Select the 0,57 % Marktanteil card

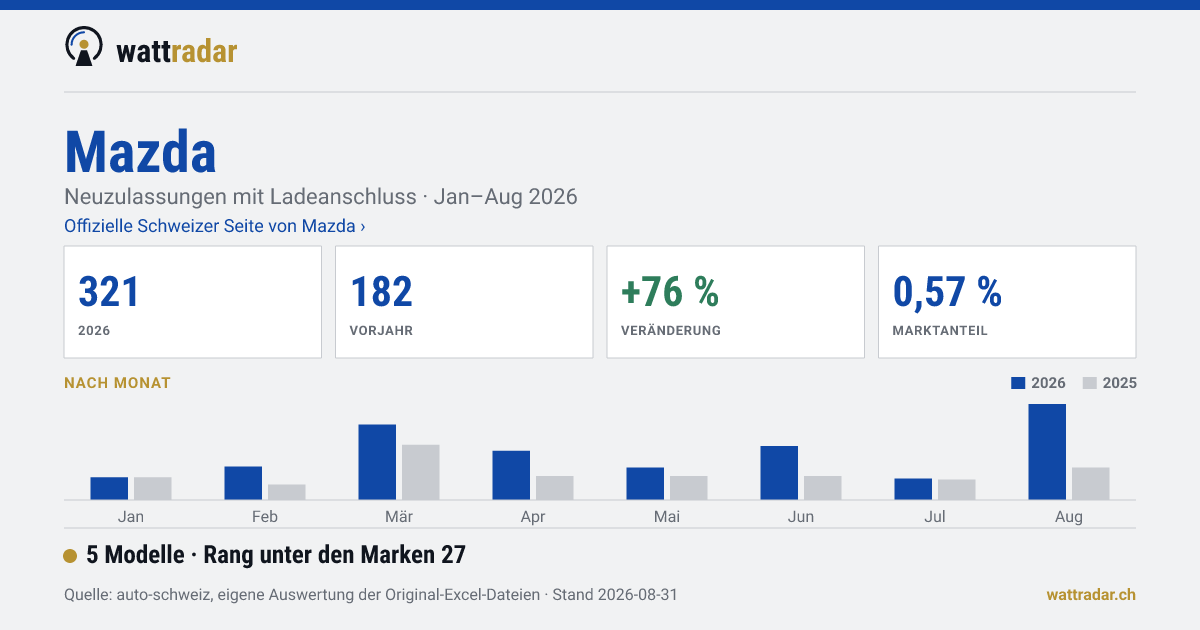point(1007,302)
